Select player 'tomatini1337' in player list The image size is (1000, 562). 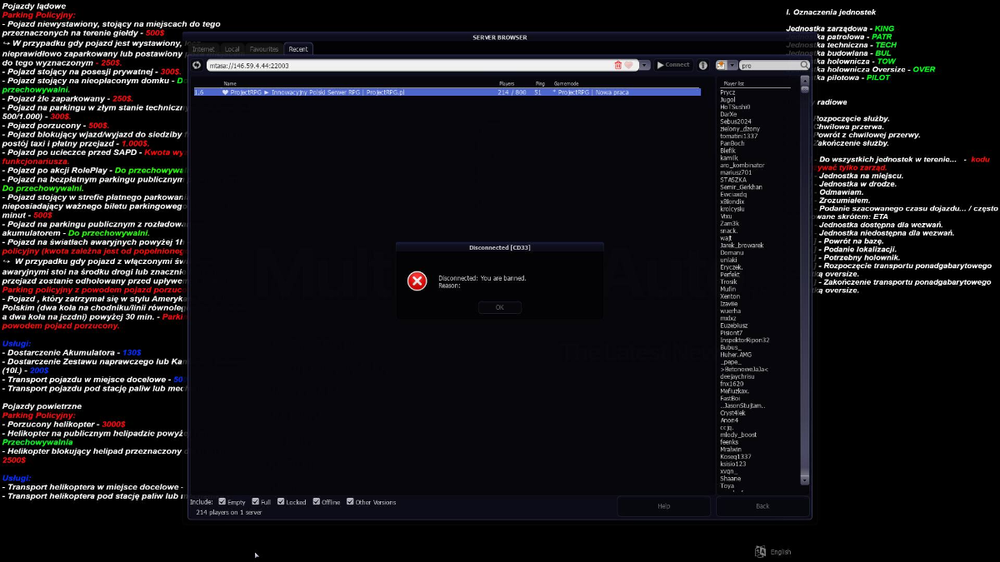click(739, 136)
